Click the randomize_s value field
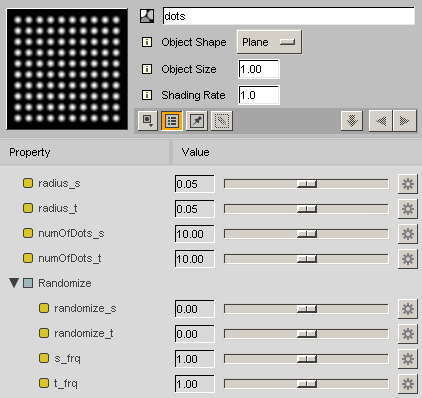The height and width of the screenshot is (398, 422). click(195, 309)
